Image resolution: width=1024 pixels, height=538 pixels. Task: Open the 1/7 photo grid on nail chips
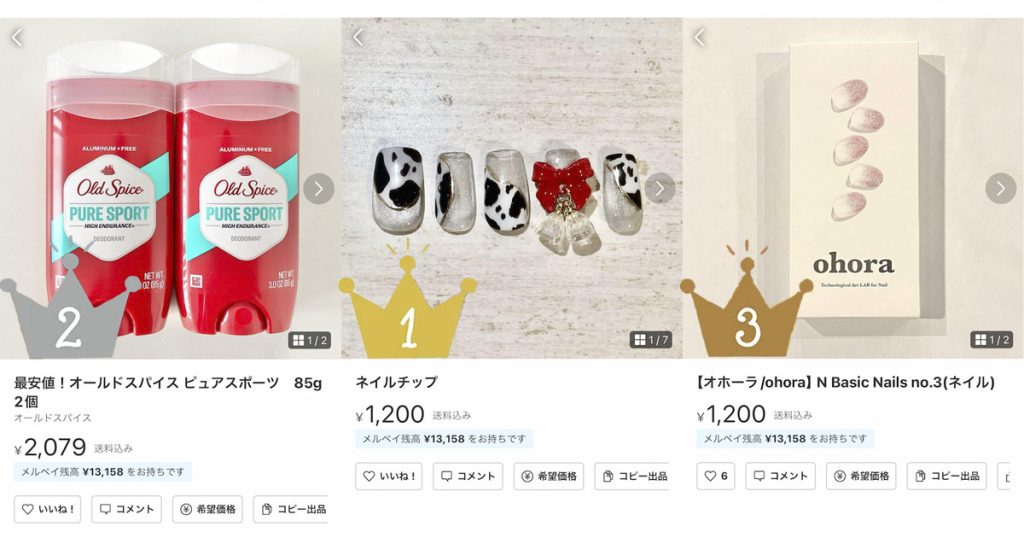click(x=651, y=340)
